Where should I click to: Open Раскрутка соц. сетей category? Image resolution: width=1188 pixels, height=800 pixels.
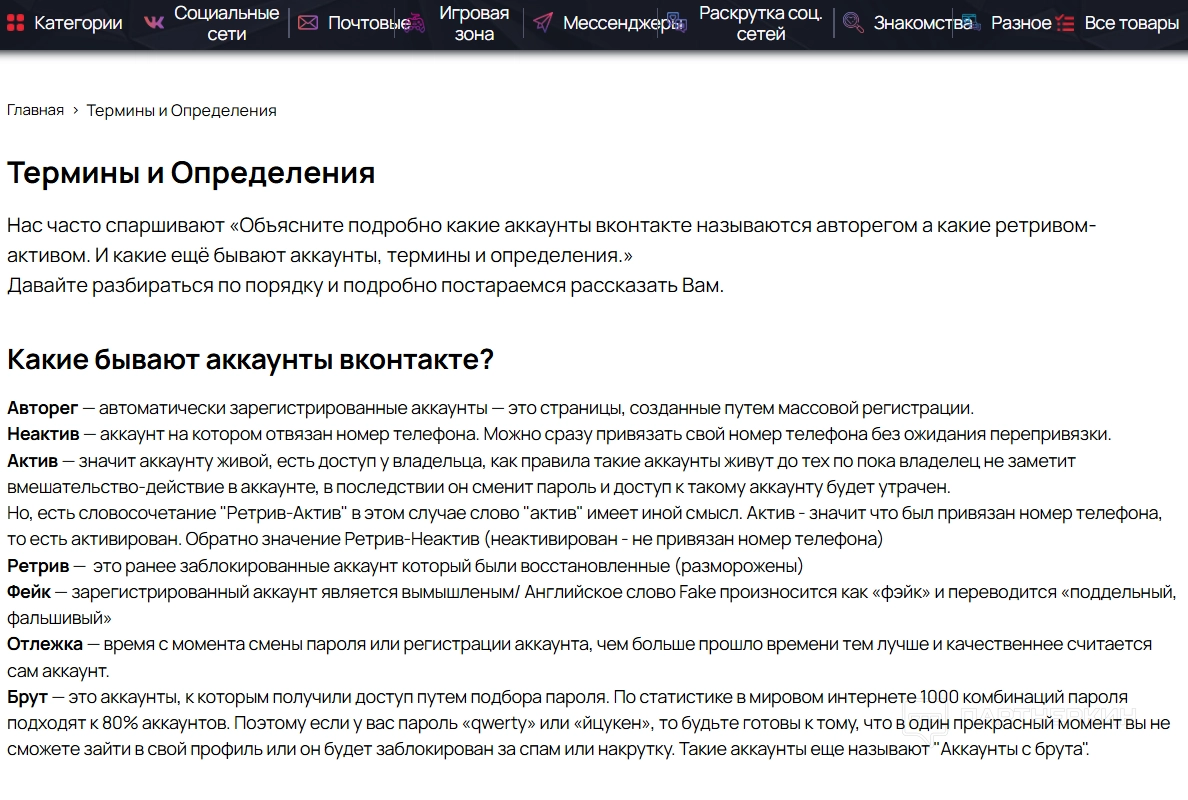(x=761, y=23)
